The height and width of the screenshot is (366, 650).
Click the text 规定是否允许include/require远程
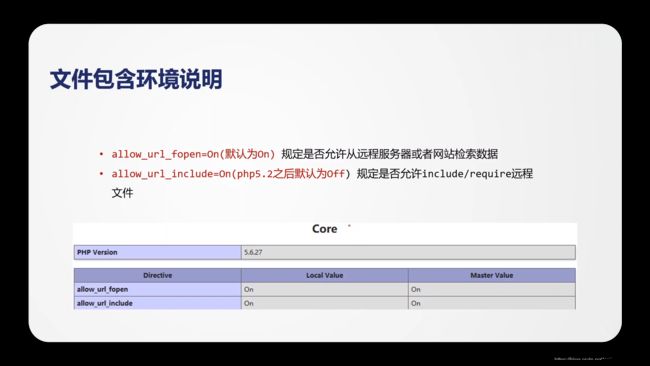pyautogui.click(x=445, y=174)
